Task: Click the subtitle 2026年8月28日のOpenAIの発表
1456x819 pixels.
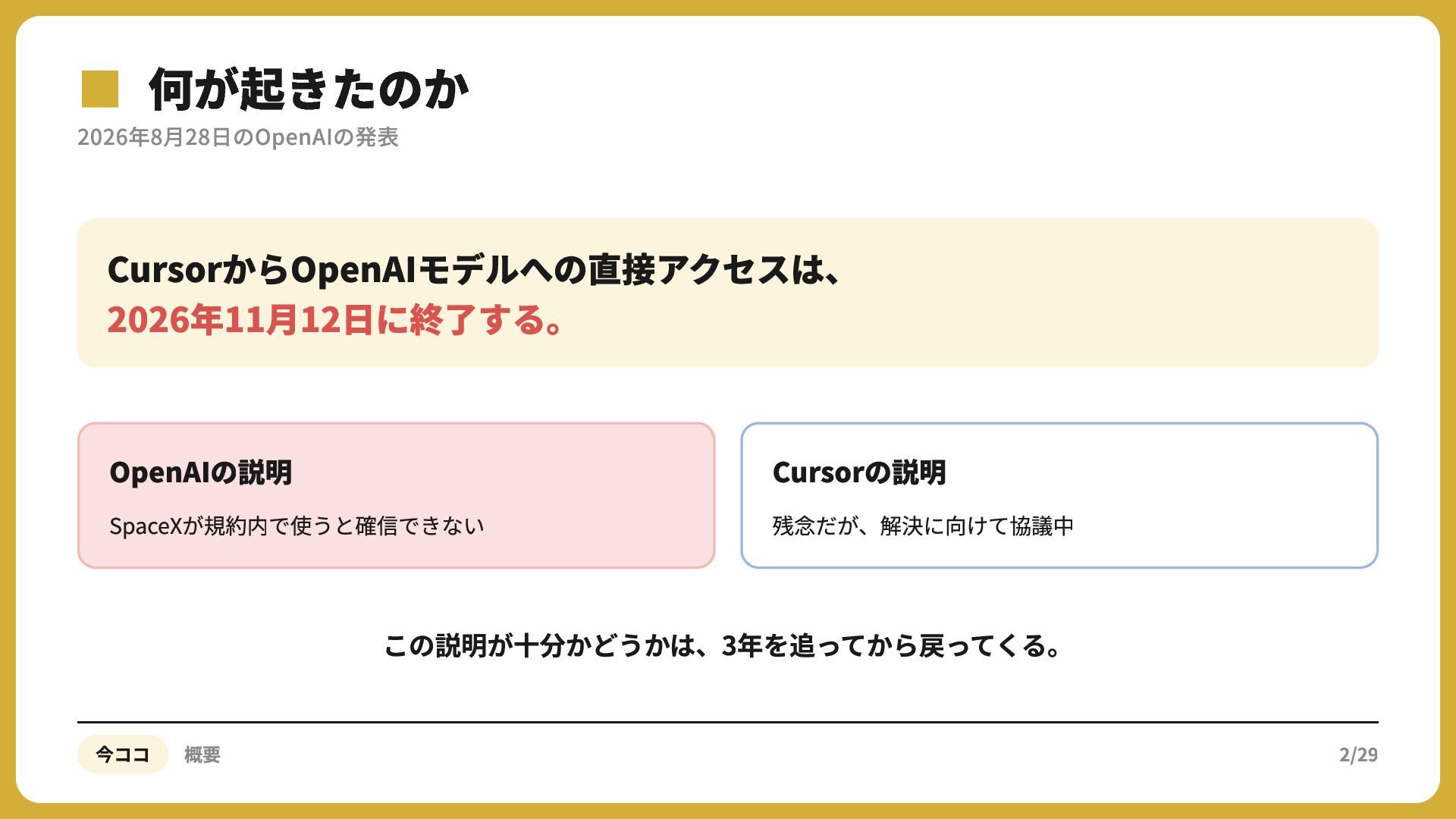Action: click(238, 137)
